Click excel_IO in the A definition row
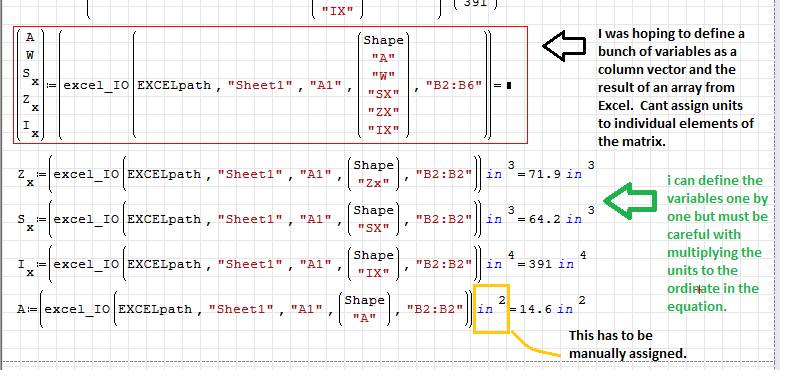 click(77, 309)
